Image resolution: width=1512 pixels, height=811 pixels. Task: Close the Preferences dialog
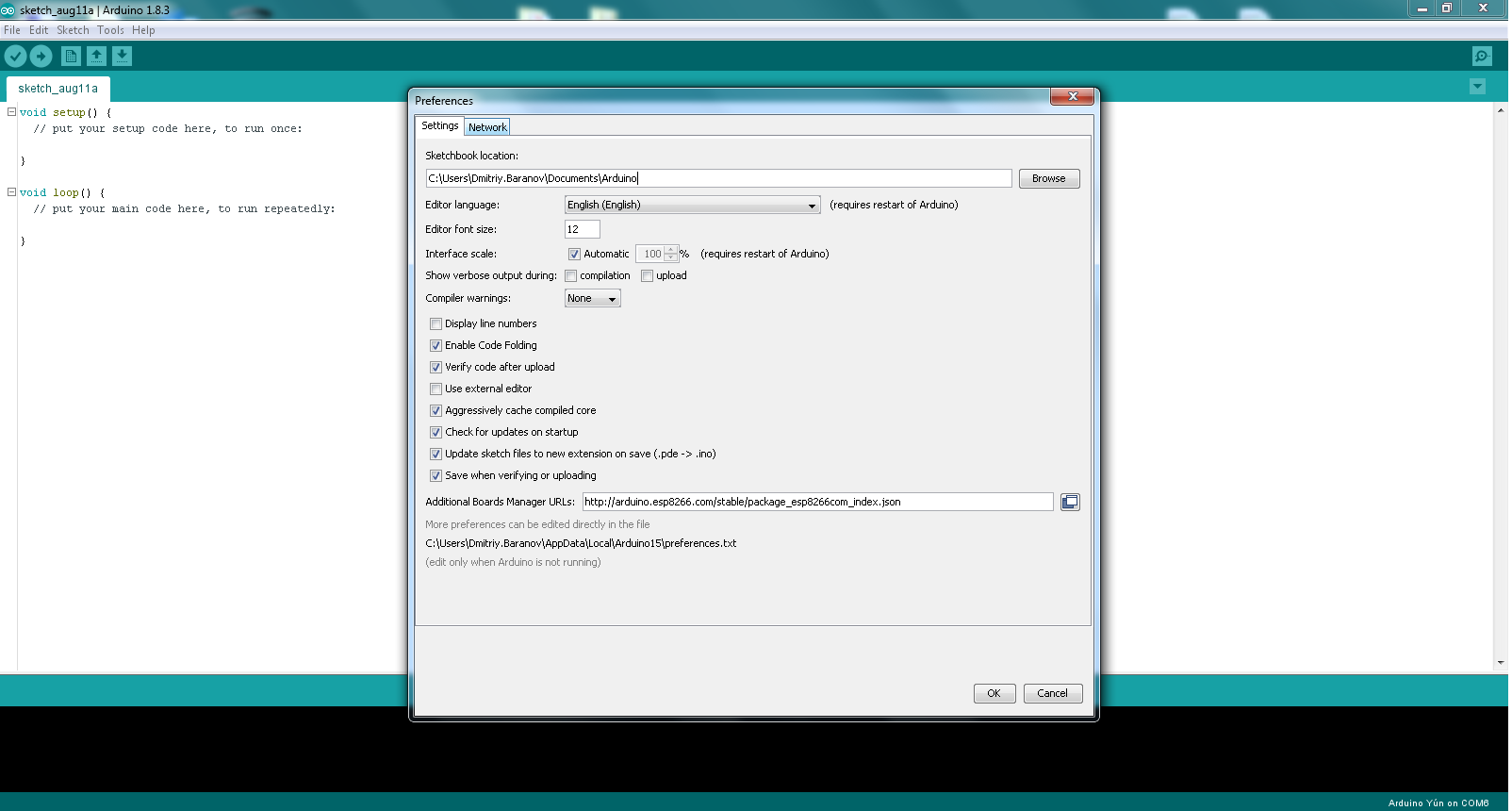(x=1073, y=96)
